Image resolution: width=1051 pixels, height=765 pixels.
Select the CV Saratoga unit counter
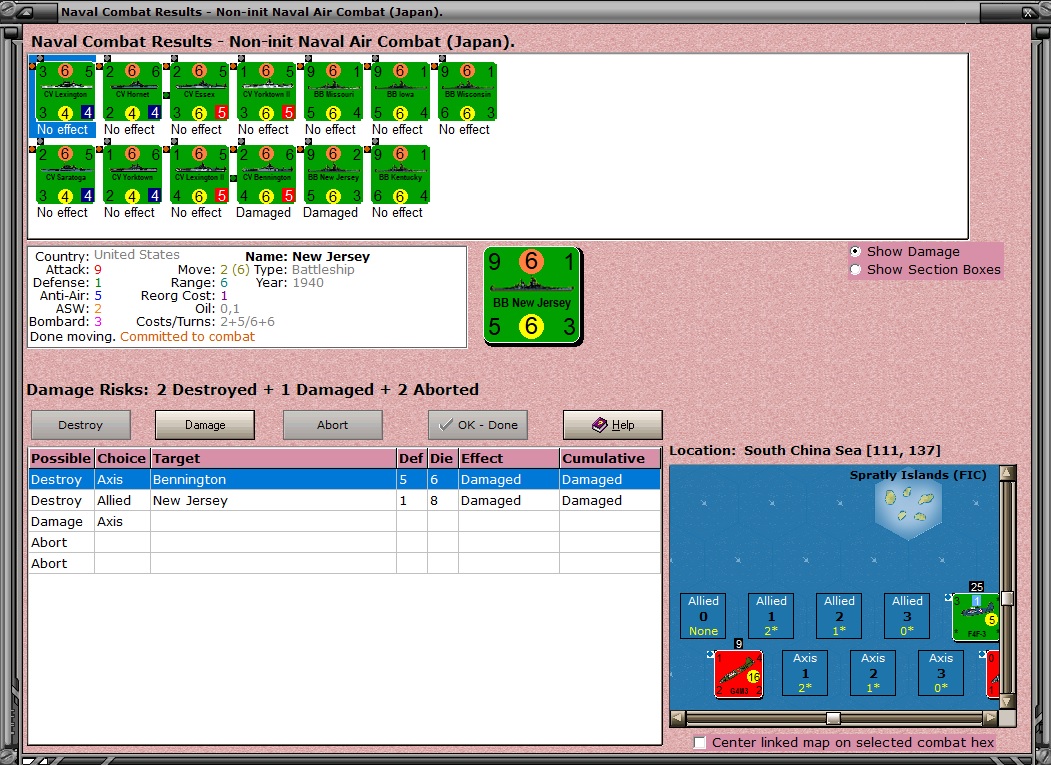click(x=65, y=174)
